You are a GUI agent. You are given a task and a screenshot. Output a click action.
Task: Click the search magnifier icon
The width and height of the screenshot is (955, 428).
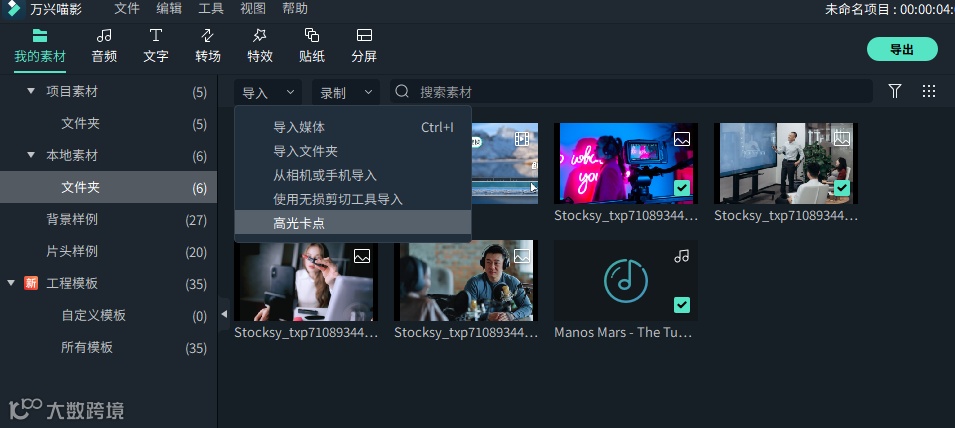[402, 91]
